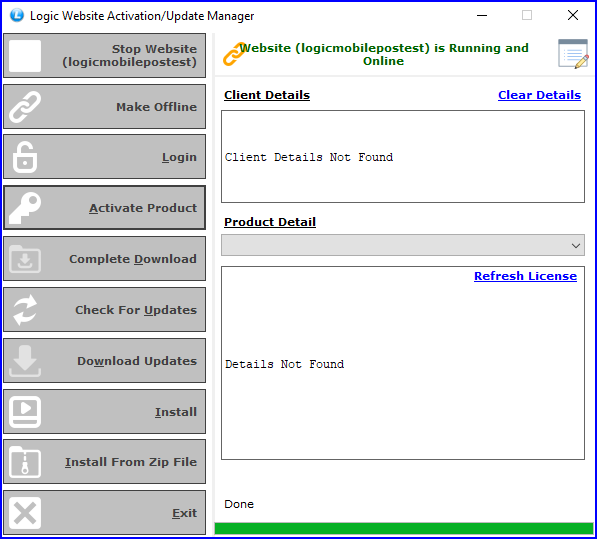This screenshot has width=597, height=539.
Task: Click the download arrow icon
Action: point(25,361)
